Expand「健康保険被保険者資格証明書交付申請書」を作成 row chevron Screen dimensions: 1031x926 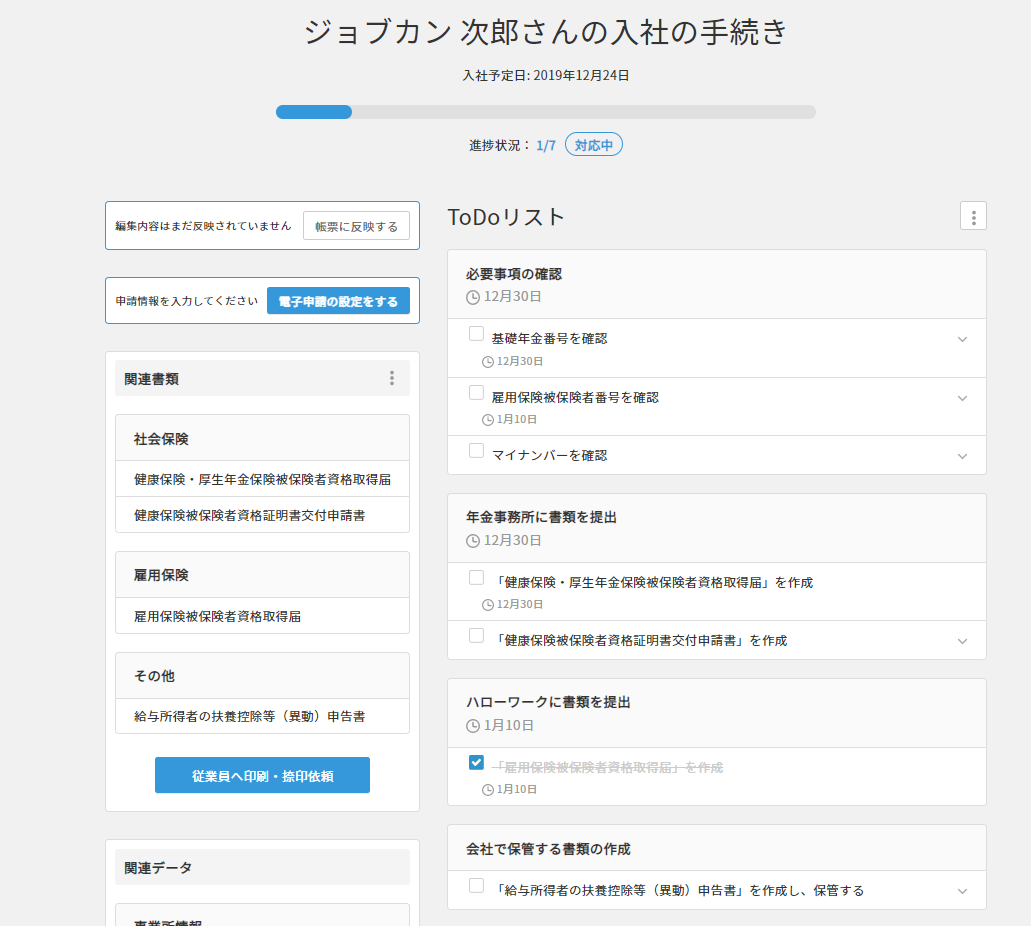[x=962, y=641]
